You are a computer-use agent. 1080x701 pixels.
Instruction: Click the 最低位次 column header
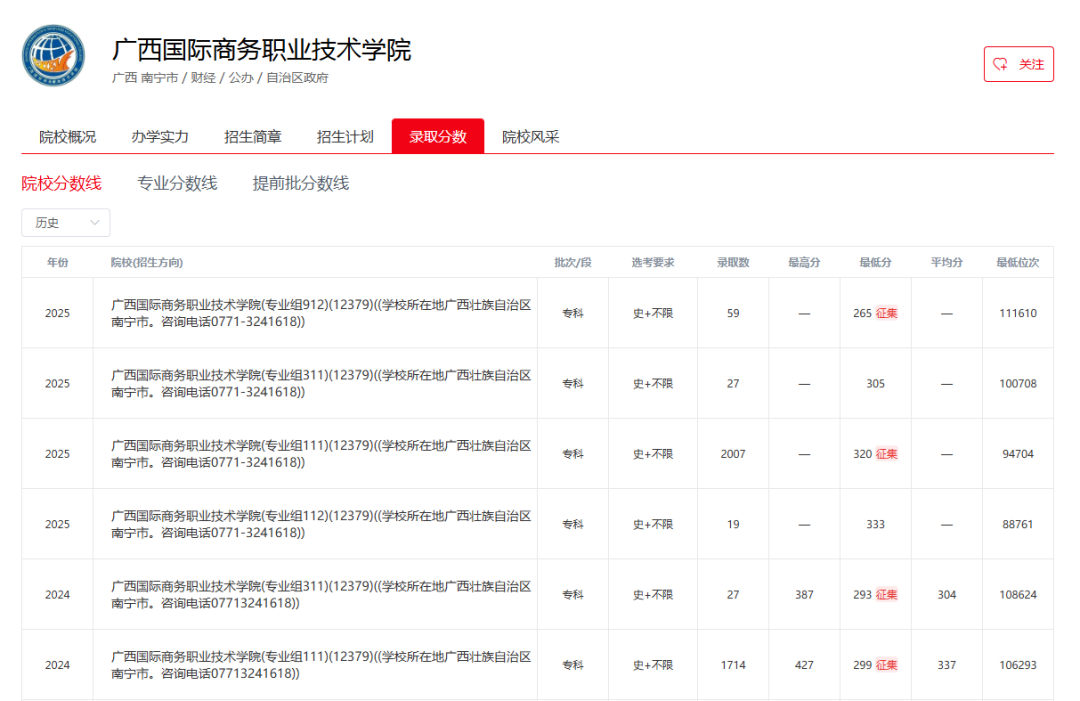[x=1018, y=262]
